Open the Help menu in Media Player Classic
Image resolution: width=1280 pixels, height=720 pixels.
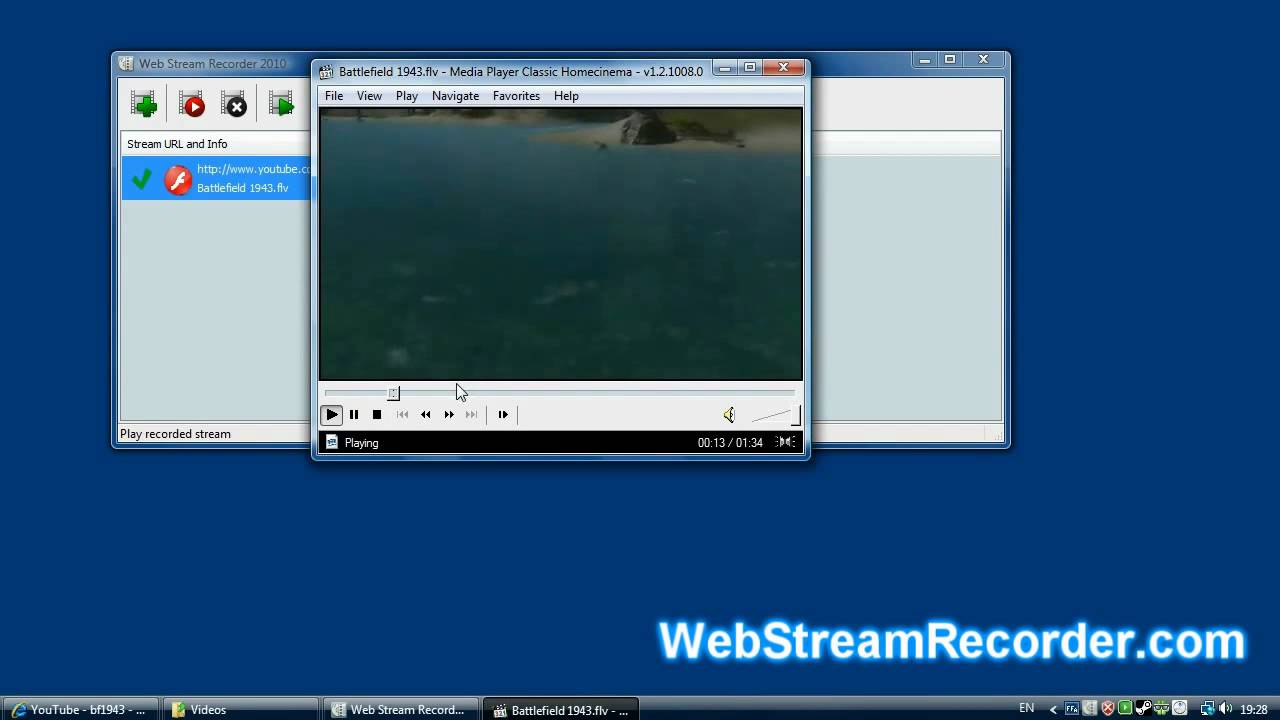click(x=566, y=96)
